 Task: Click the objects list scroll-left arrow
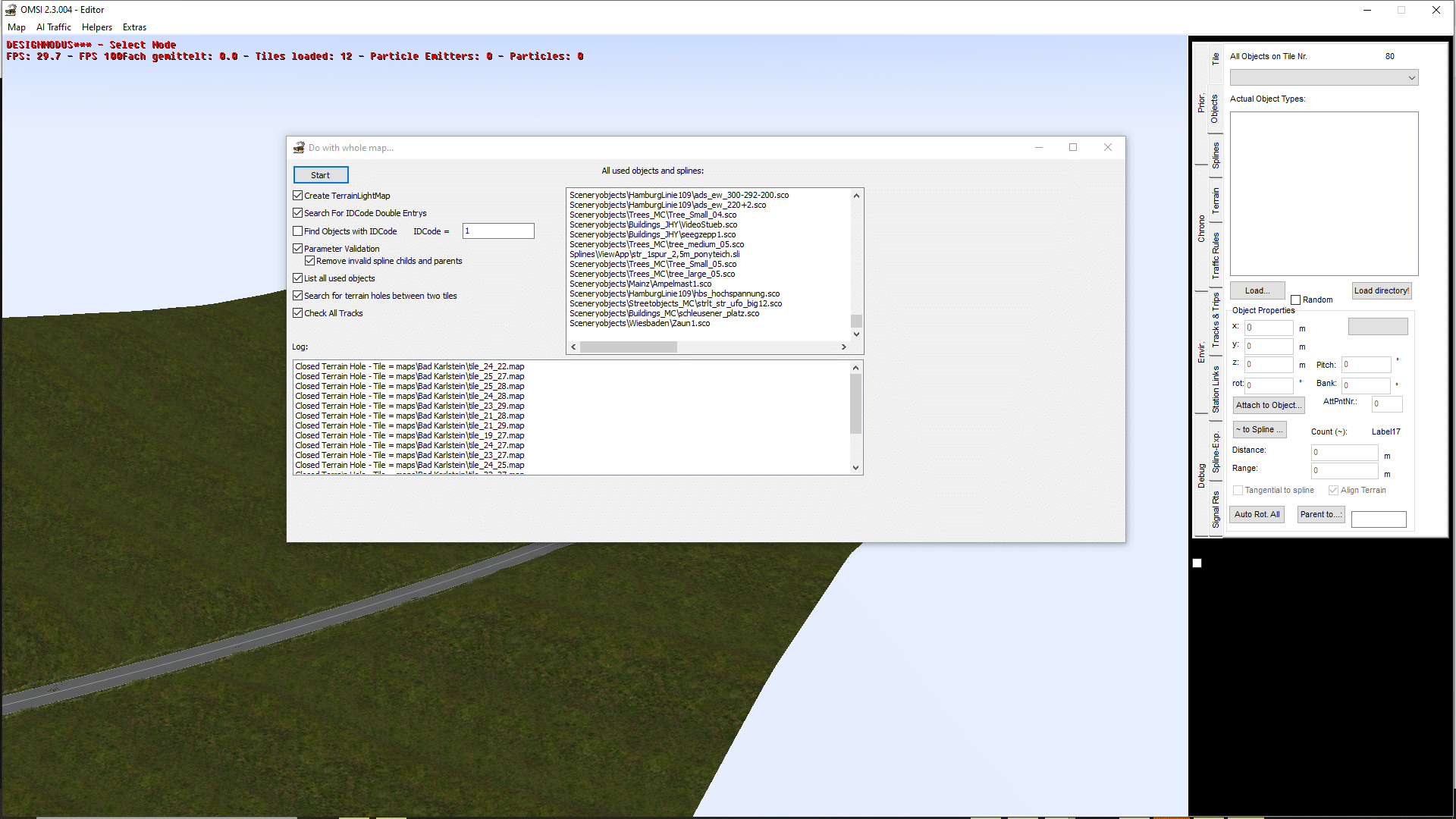[573, 347]
